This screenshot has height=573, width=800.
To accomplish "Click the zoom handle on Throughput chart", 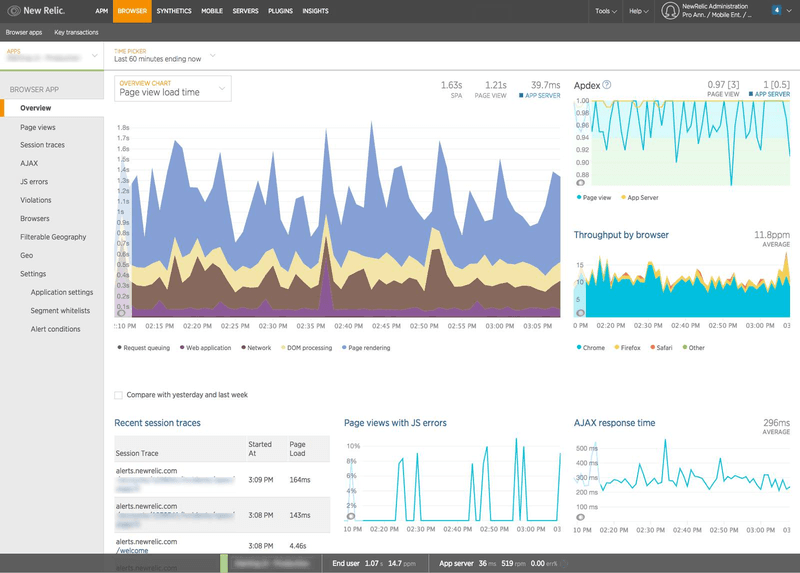I will (x=581, y=313).
